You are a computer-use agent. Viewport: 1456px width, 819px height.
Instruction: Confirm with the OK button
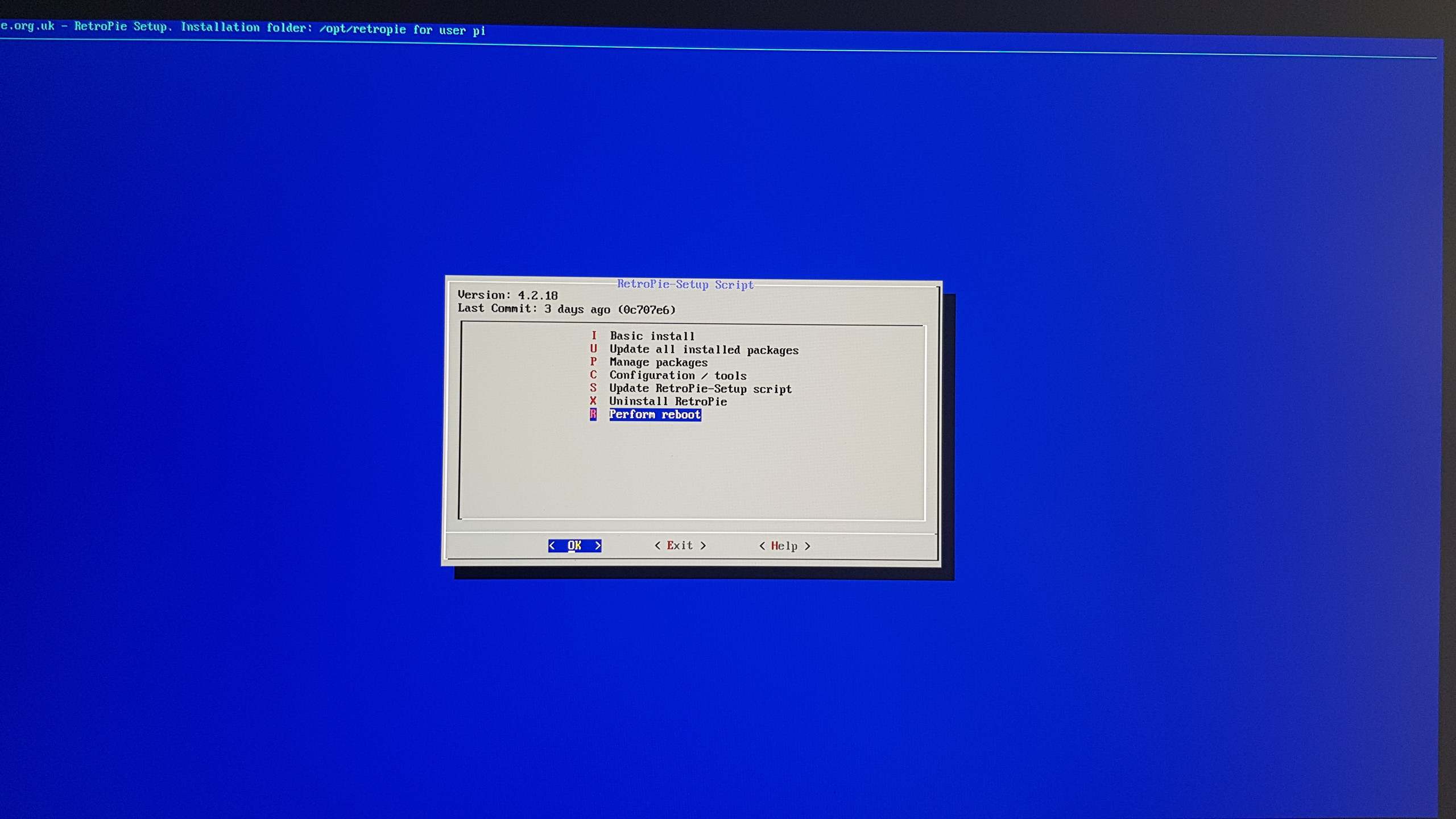coord(574,545)
